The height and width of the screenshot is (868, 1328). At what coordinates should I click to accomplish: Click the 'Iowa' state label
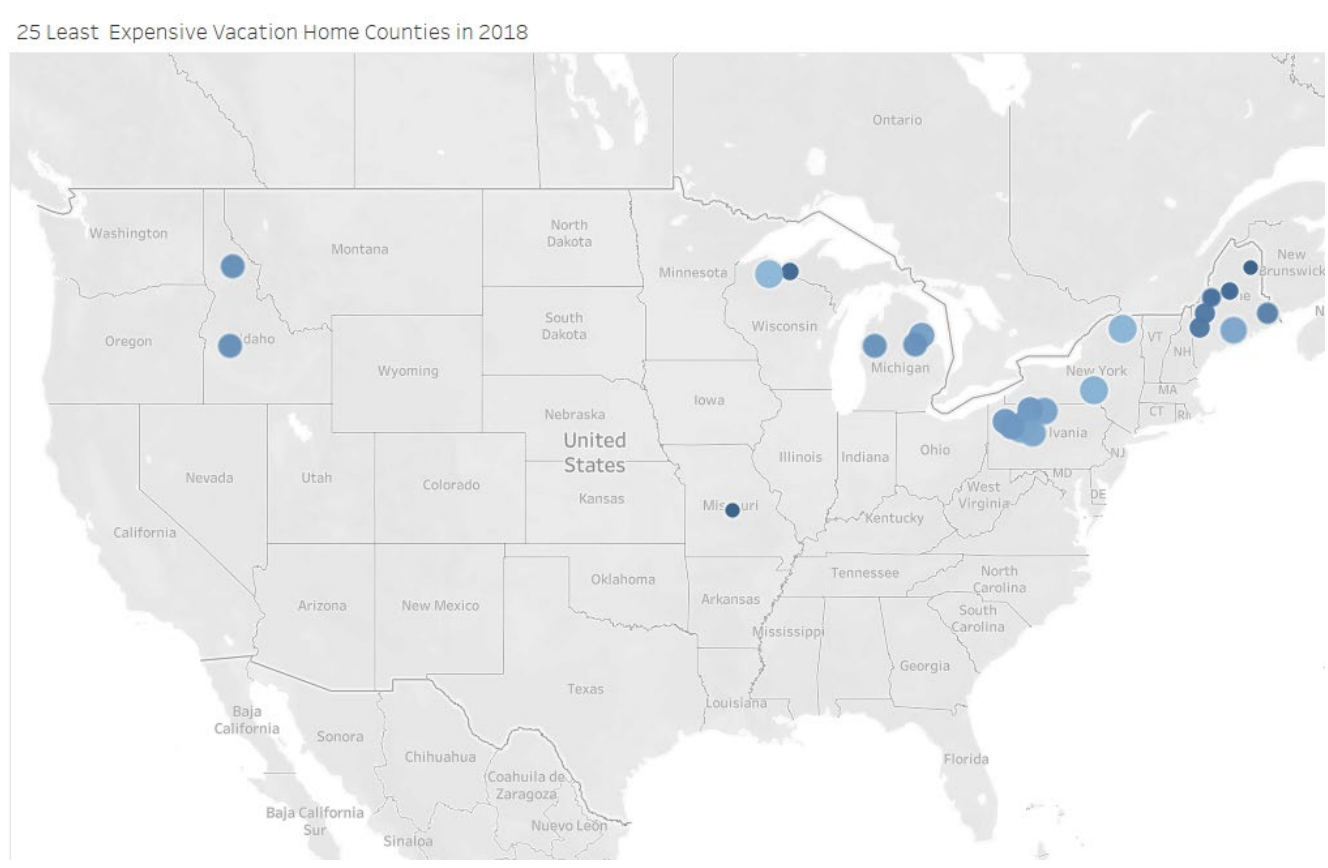[x=709, y=400]
